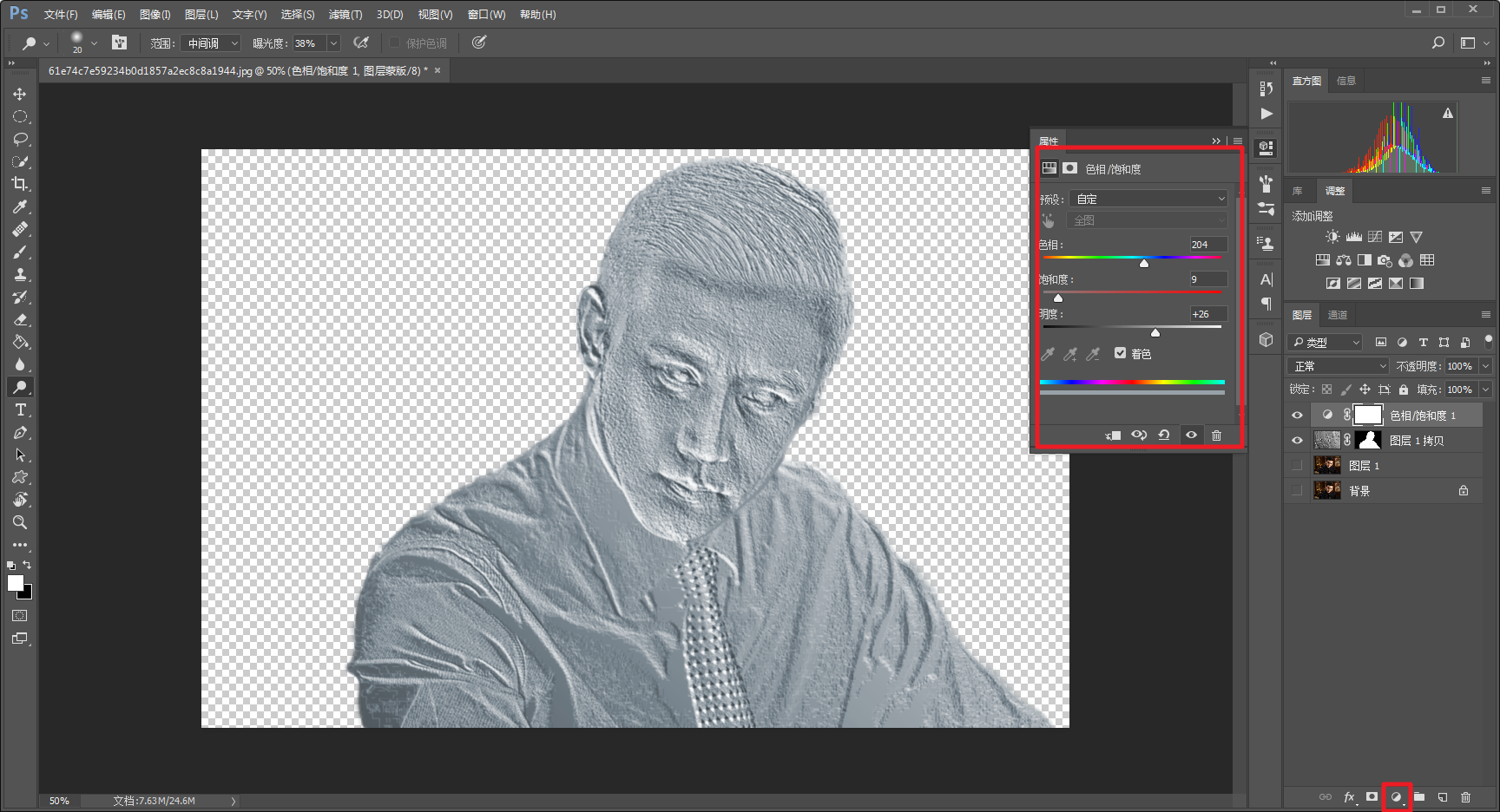The image size is (1500, 812).
Task: Open the 图像(I) menu
Action: click(155, 15)
